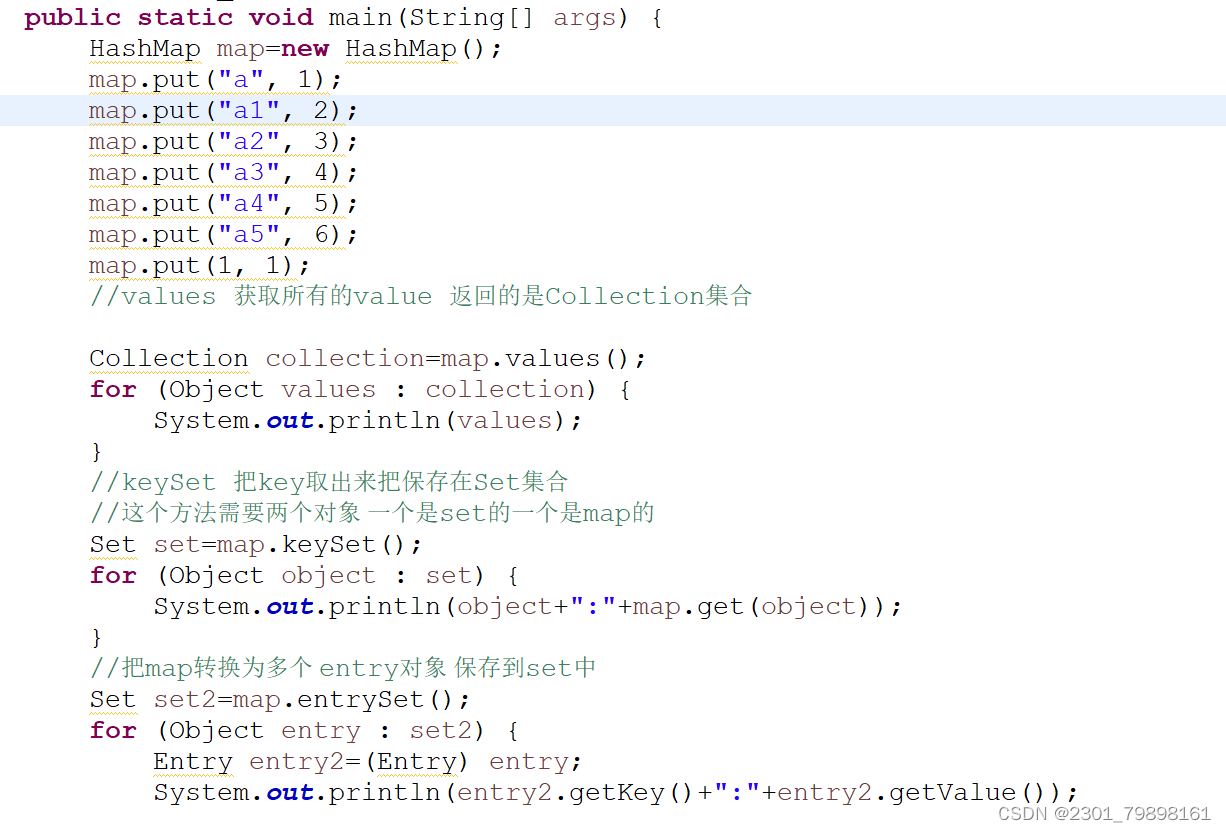Click the comment mentioning set and map objects

pyautogui.click(x=372, y=513)
